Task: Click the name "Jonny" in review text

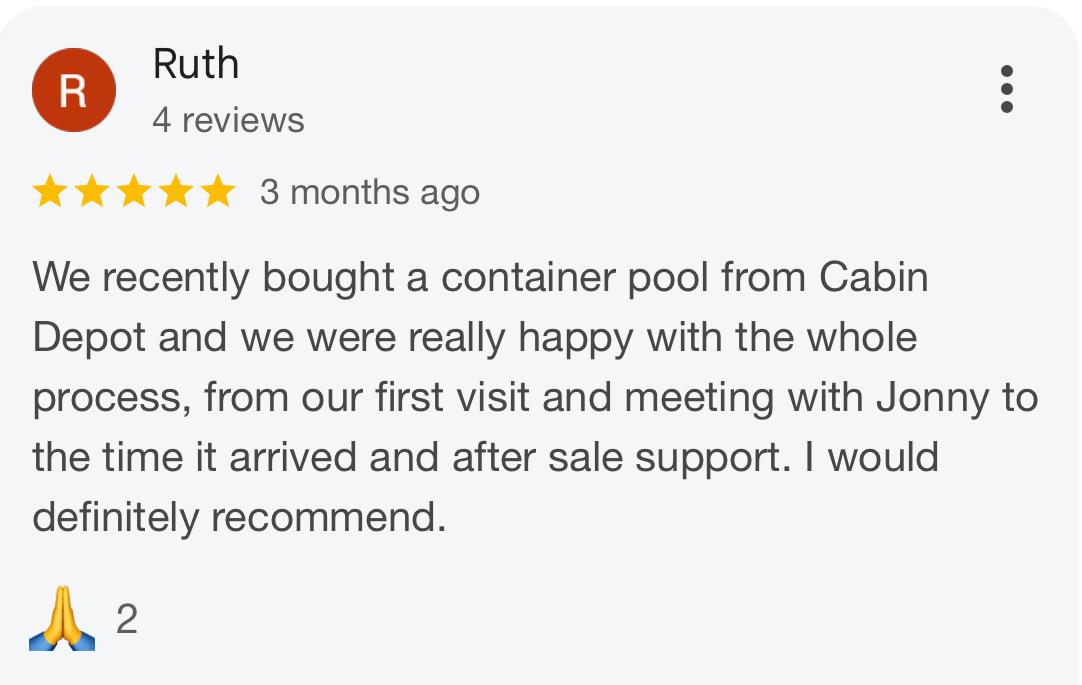Action: (932, 398)
